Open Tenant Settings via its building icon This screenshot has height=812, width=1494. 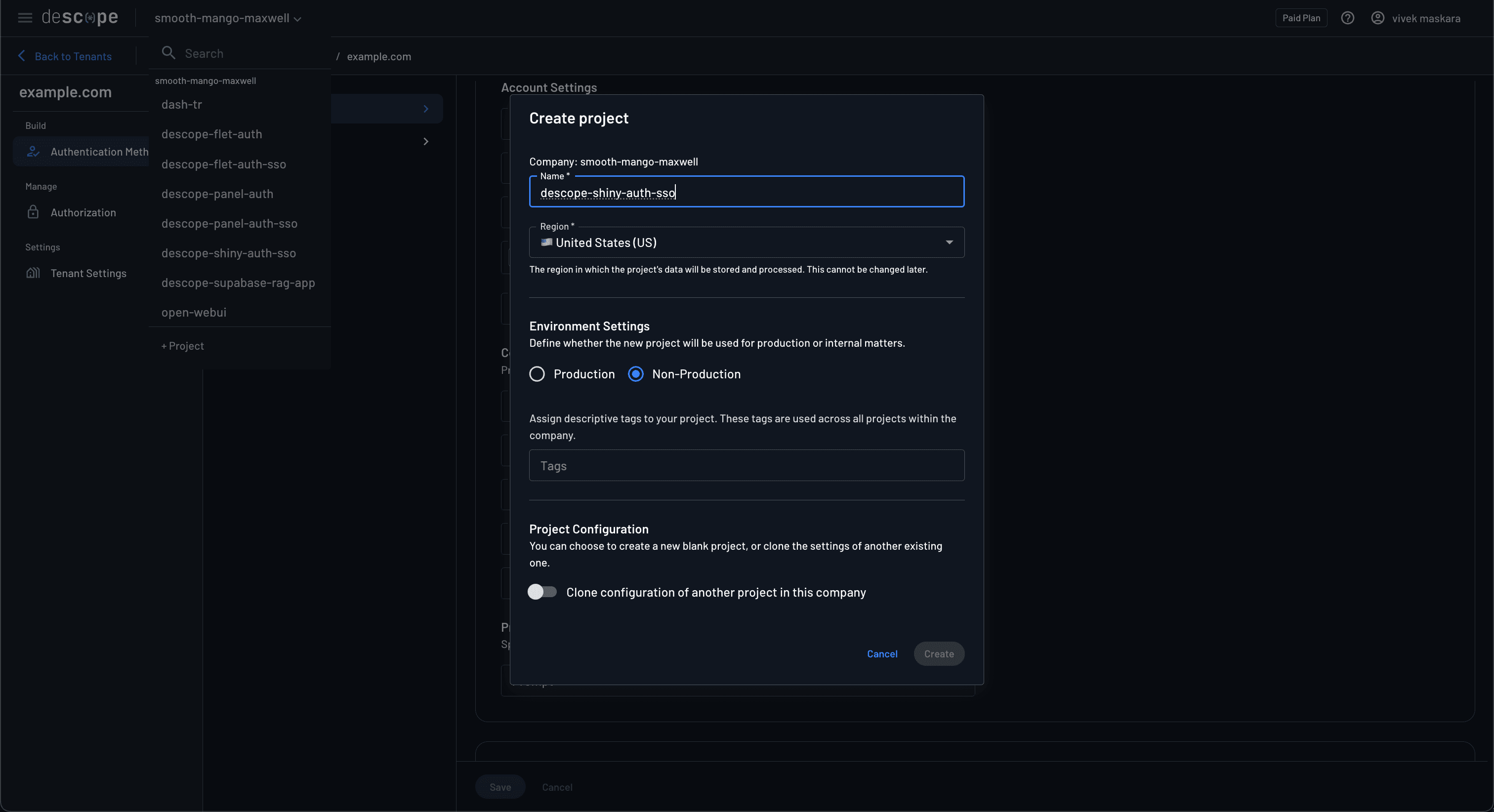click(x=33, y=273)
